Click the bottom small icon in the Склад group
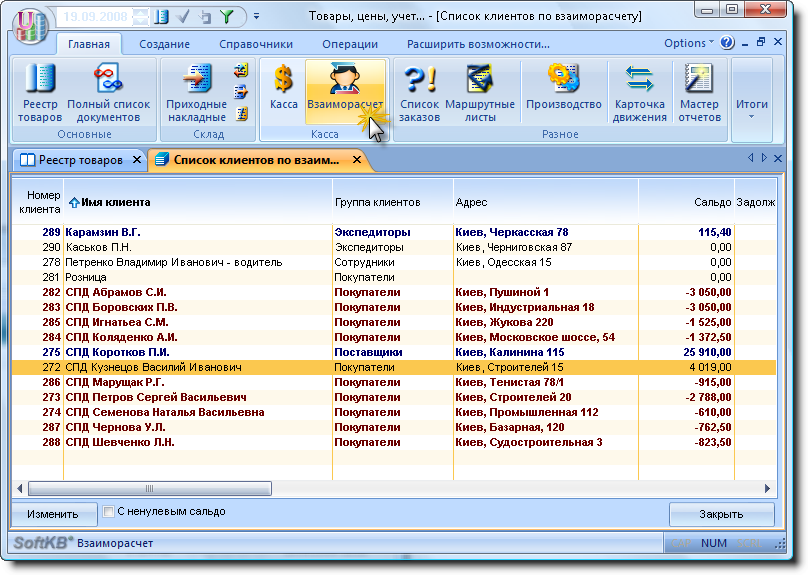 click(241, 114)
